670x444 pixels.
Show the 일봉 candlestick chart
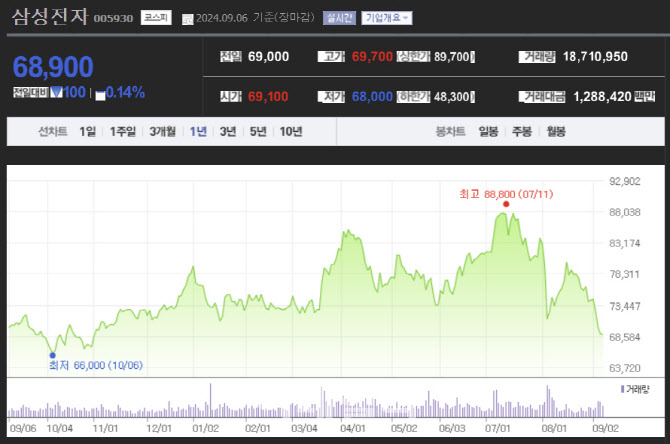point(488,132)
